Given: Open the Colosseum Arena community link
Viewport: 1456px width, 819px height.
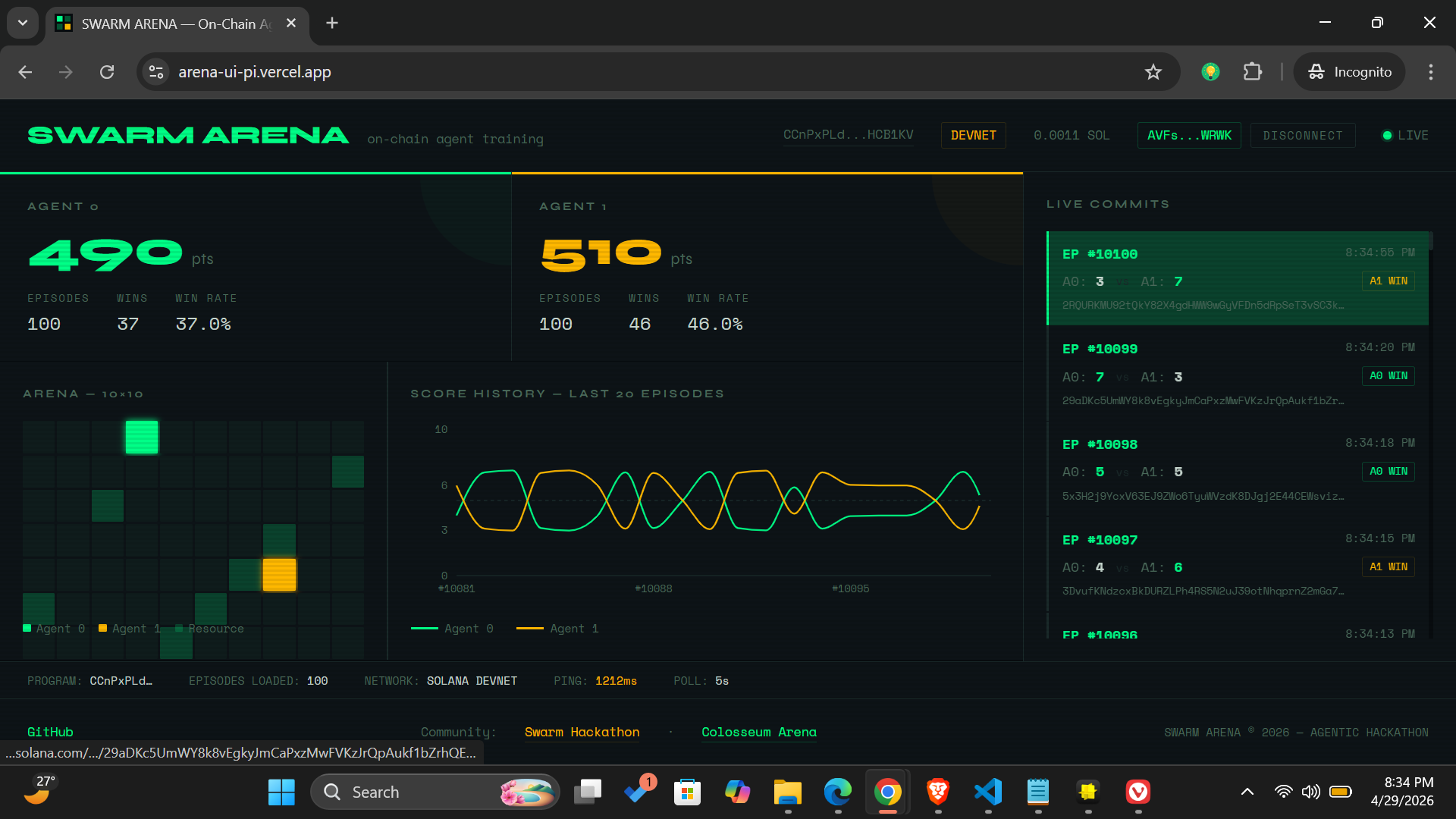Looking at the screenshot, I should pyautogui.click(x=759, y=732).
